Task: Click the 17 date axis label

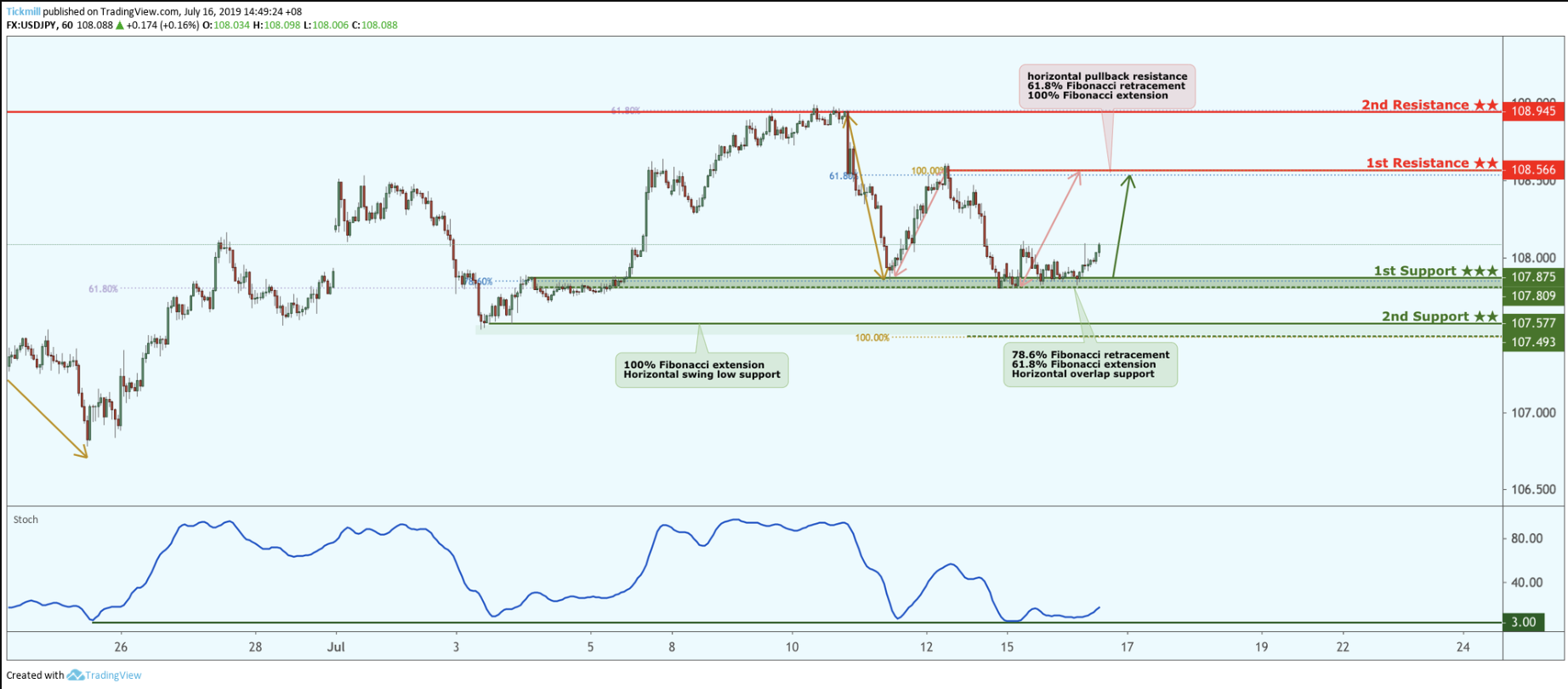Action: click(x=1128, y=647)
